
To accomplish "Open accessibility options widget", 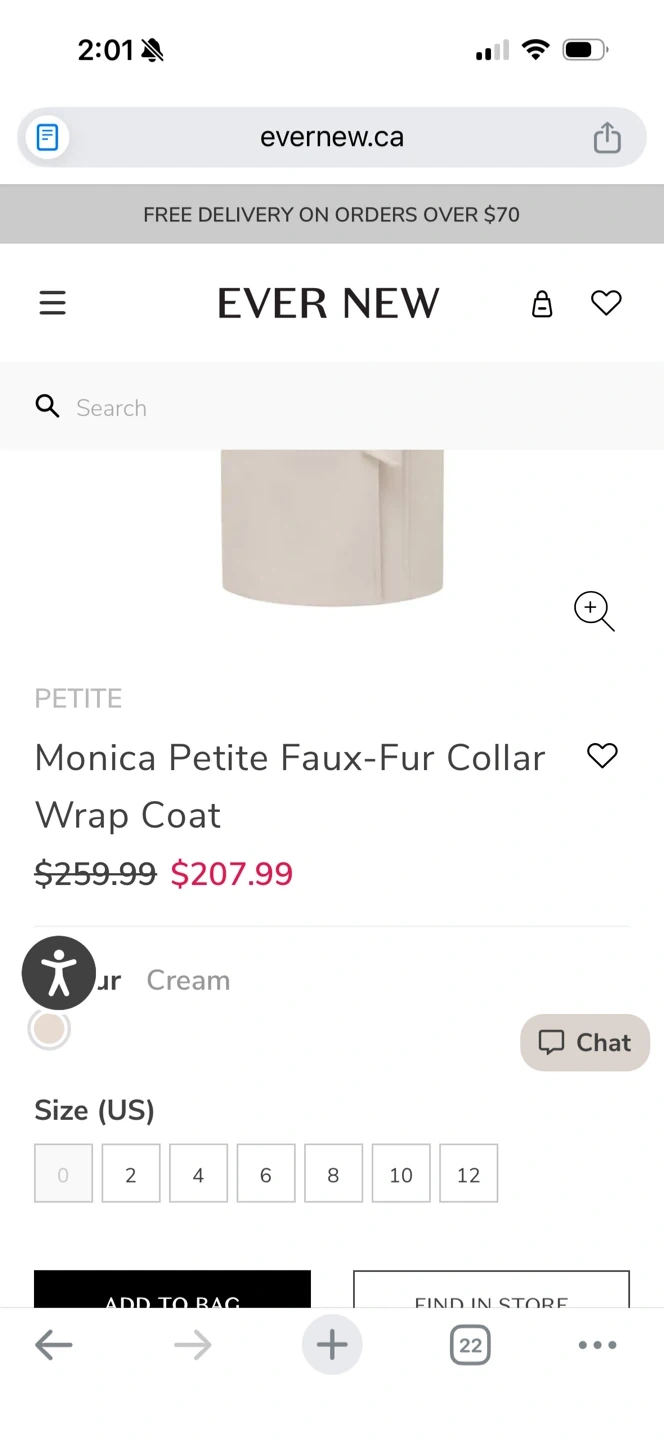I will 59,973.
